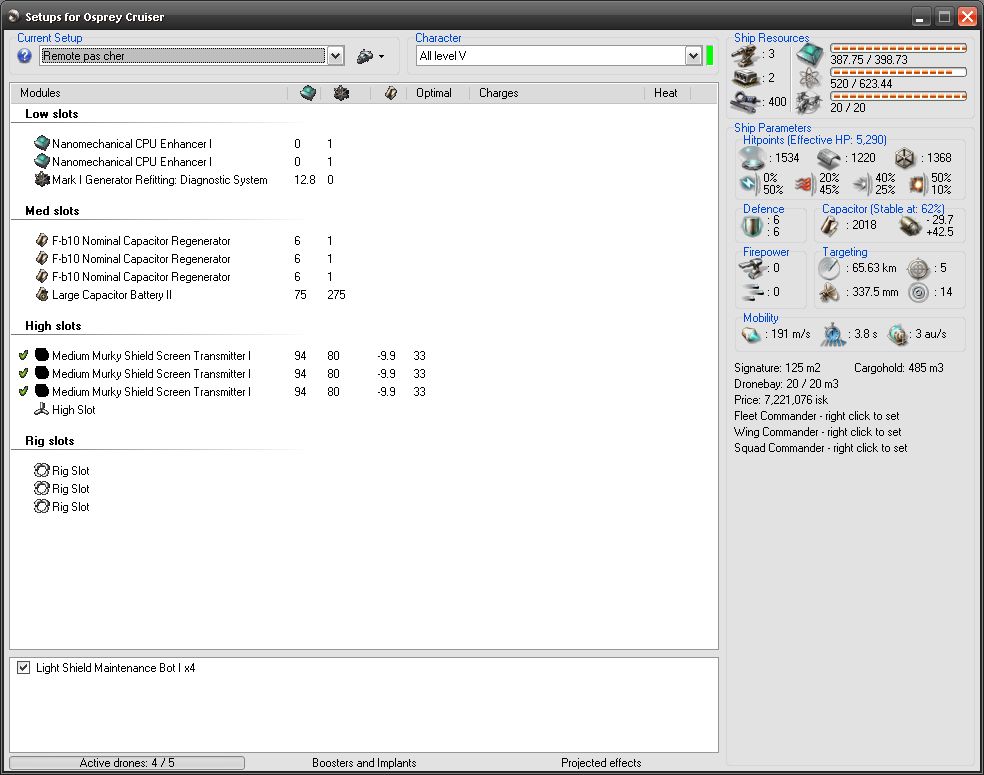Click the drone bandwidth icon by 20 / 20

point(810,102)
